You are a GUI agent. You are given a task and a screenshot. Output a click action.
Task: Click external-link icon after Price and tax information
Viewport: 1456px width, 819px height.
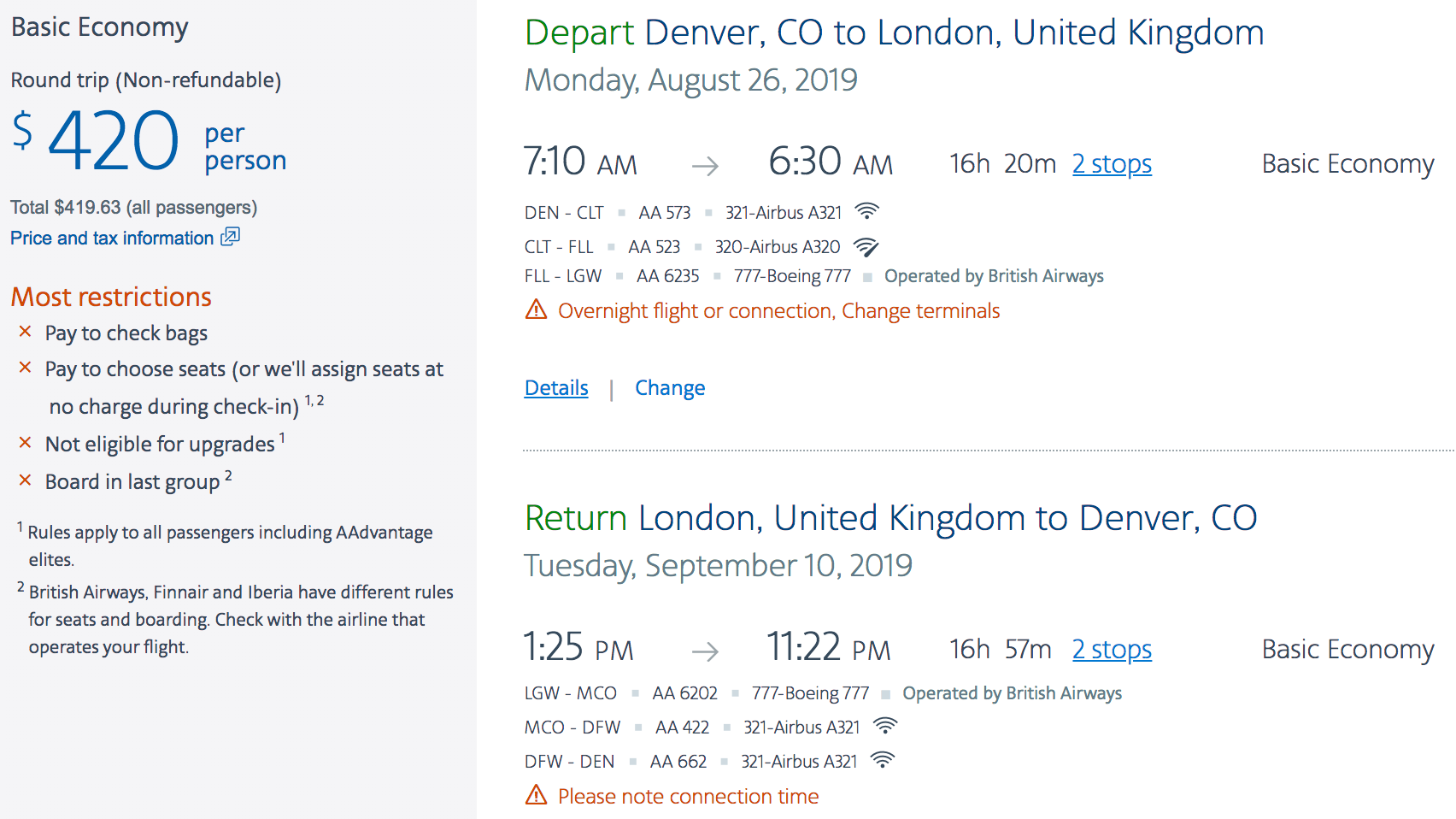[x=231, y=237]
